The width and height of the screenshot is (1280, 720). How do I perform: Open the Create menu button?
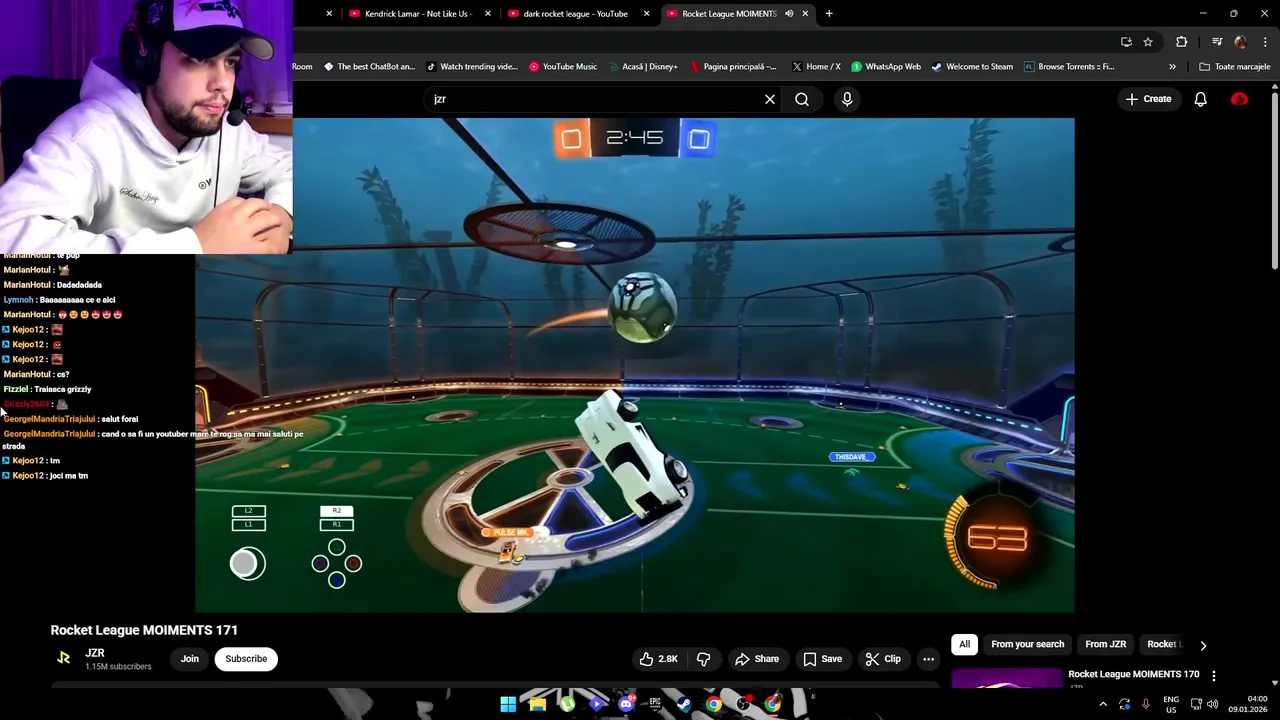tap(1148, 99)
